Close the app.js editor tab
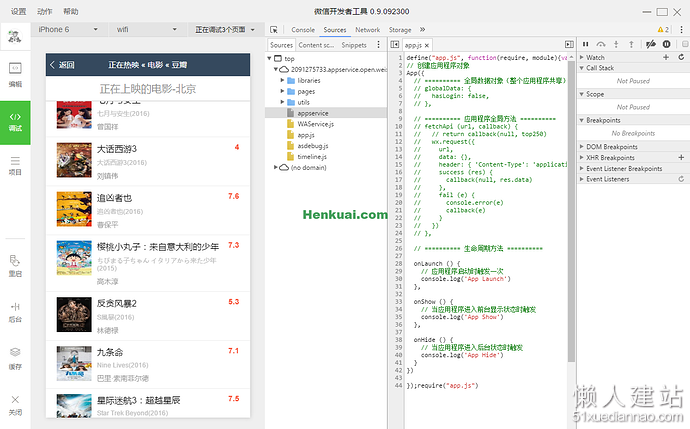The image size is (690, 429). click(x=426, y=45)
